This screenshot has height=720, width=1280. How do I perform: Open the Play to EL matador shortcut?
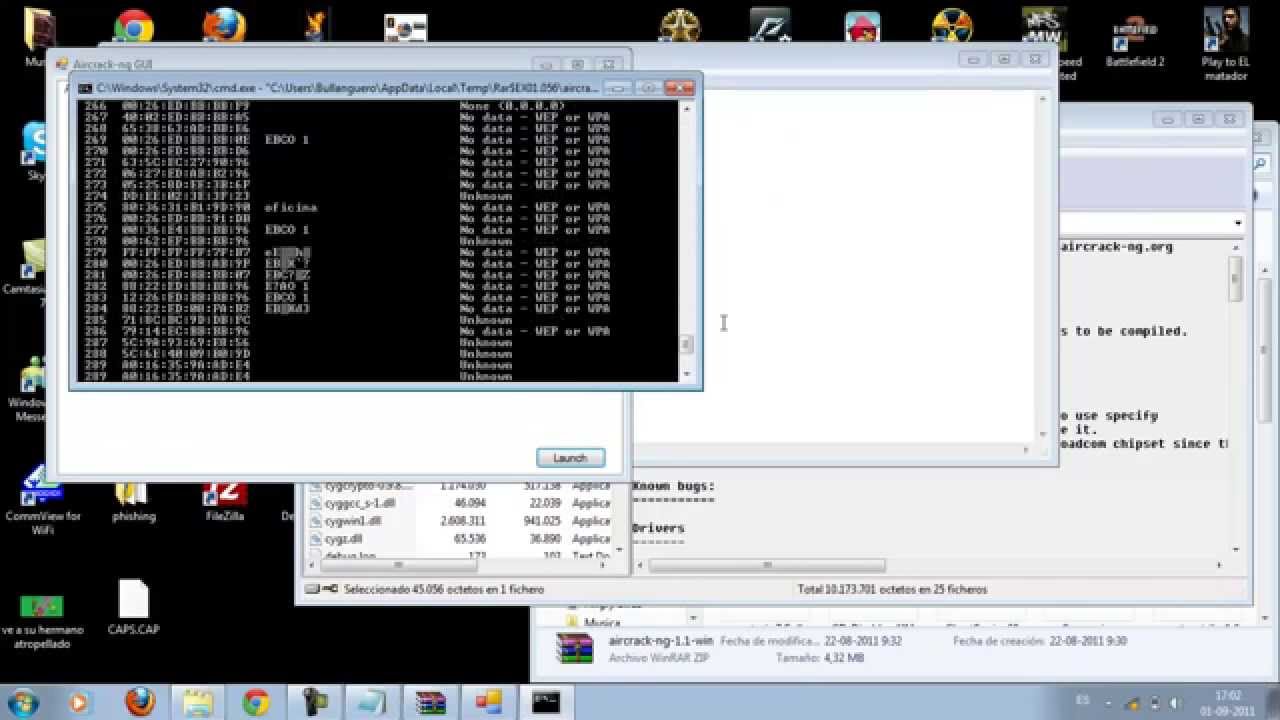coord(1225,45)
